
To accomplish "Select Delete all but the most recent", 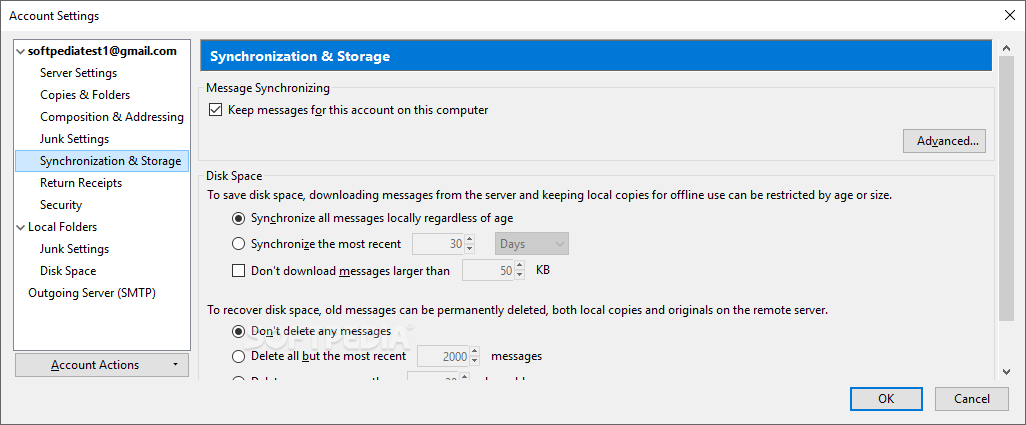I will pyautogui.click(x=239, y=356).
